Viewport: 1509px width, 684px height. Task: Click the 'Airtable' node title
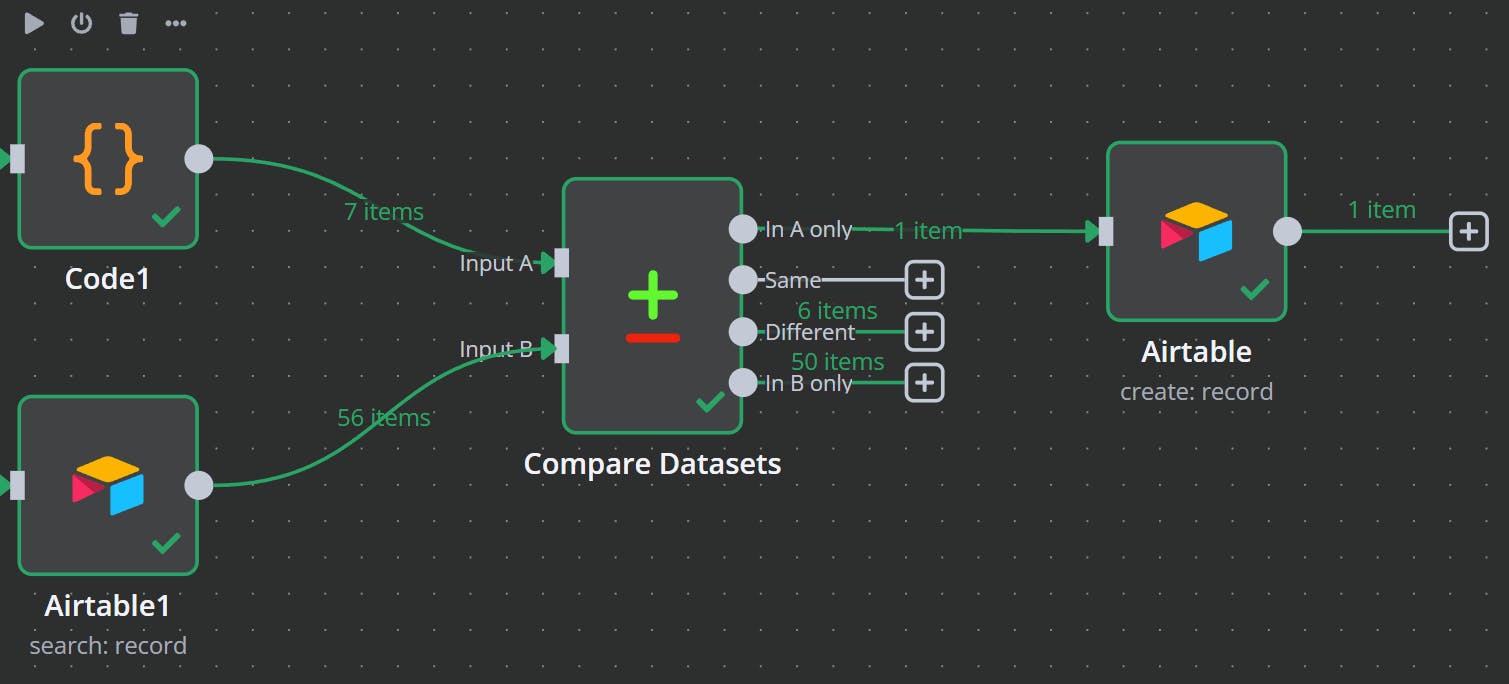point(1196,352)
